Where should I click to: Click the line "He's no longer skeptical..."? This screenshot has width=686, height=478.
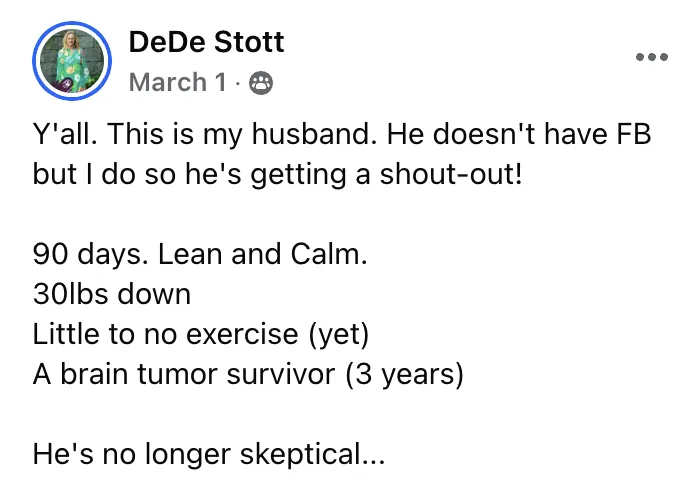pyautogui.click(x=209, y=454)
